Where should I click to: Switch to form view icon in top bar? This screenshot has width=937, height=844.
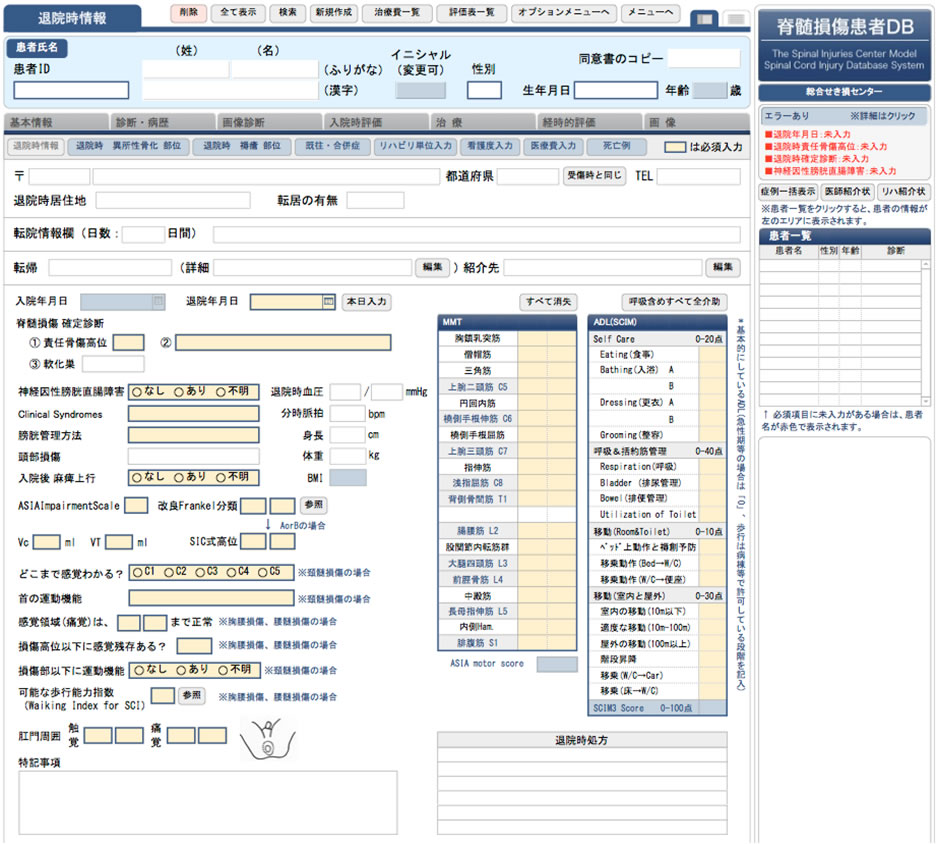click(x=704, y=18)
